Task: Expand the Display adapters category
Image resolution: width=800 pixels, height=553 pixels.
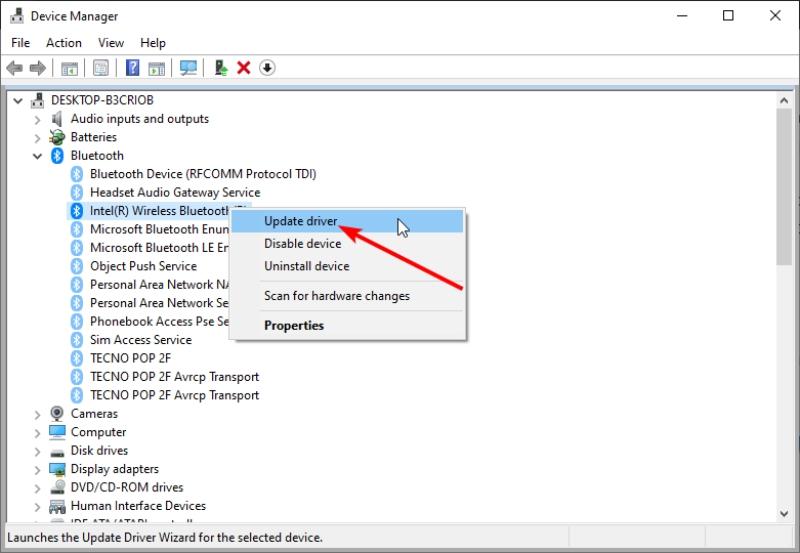Action: 37,470
